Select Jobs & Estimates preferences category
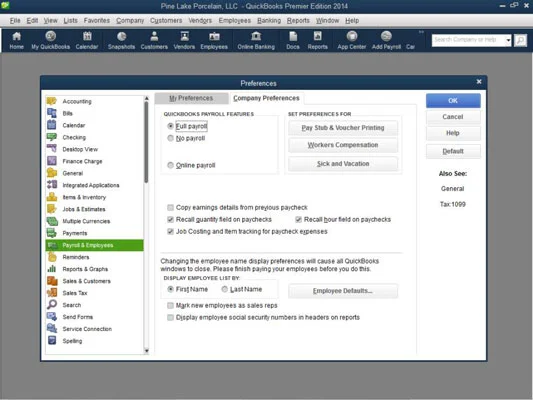 pyautogui.click(x=94, y=209)
